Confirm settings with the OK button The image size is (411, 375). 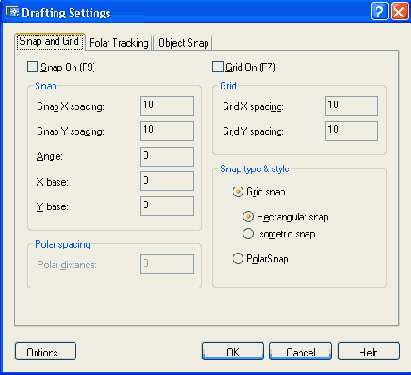click(x=233, y=351)
